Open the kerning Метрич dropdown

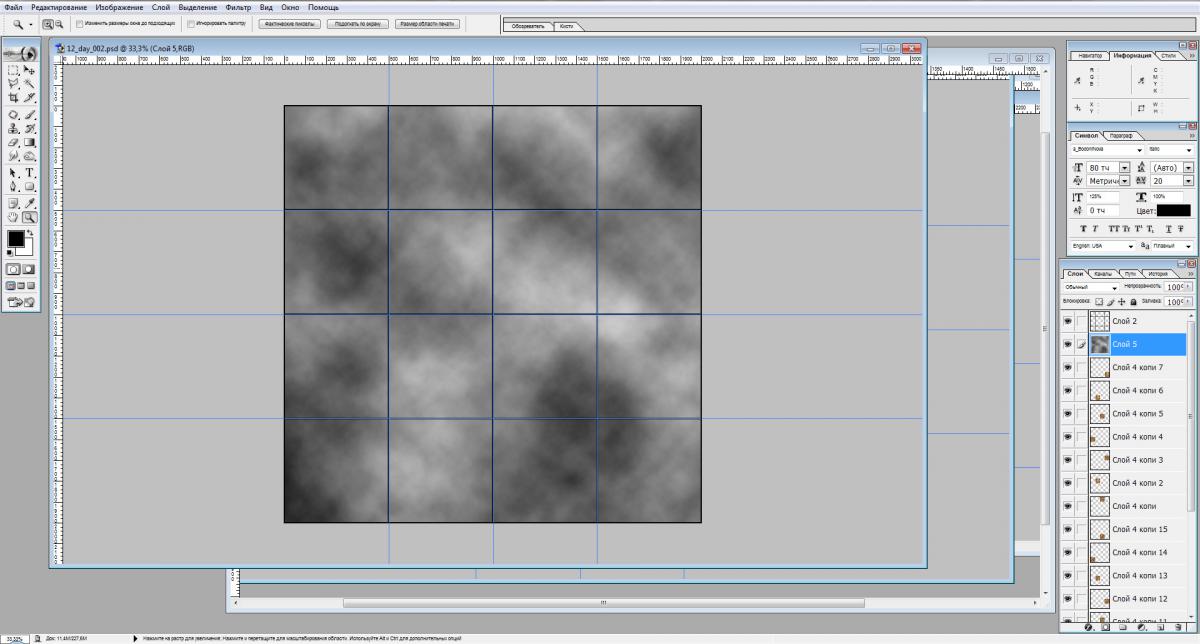click(x=1125, y=181)
